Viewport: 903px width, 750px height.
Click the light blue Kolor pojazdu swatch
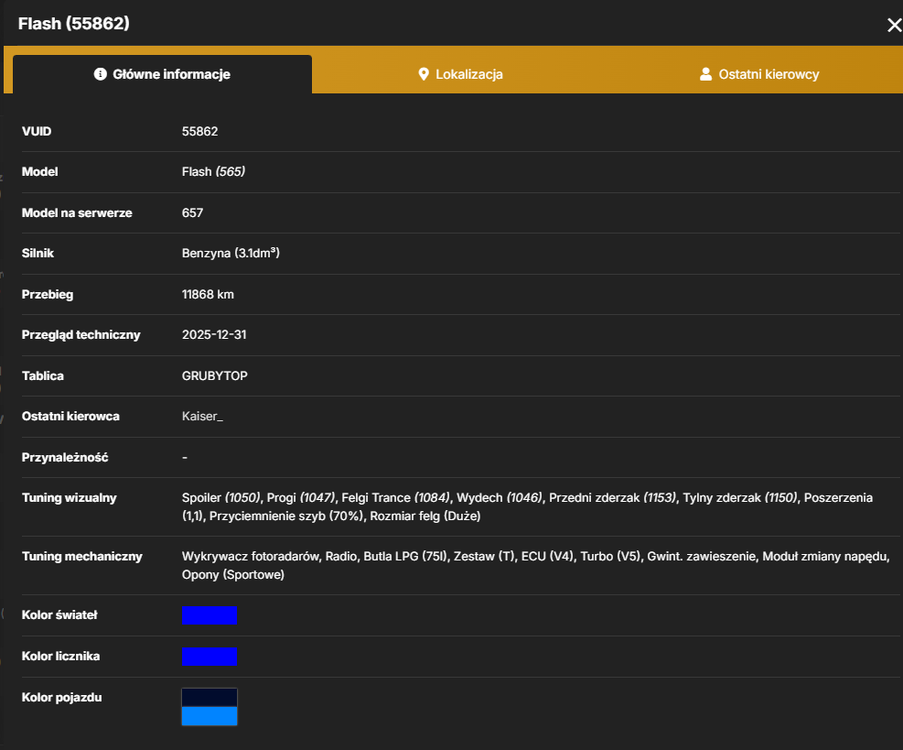[209, 716]
